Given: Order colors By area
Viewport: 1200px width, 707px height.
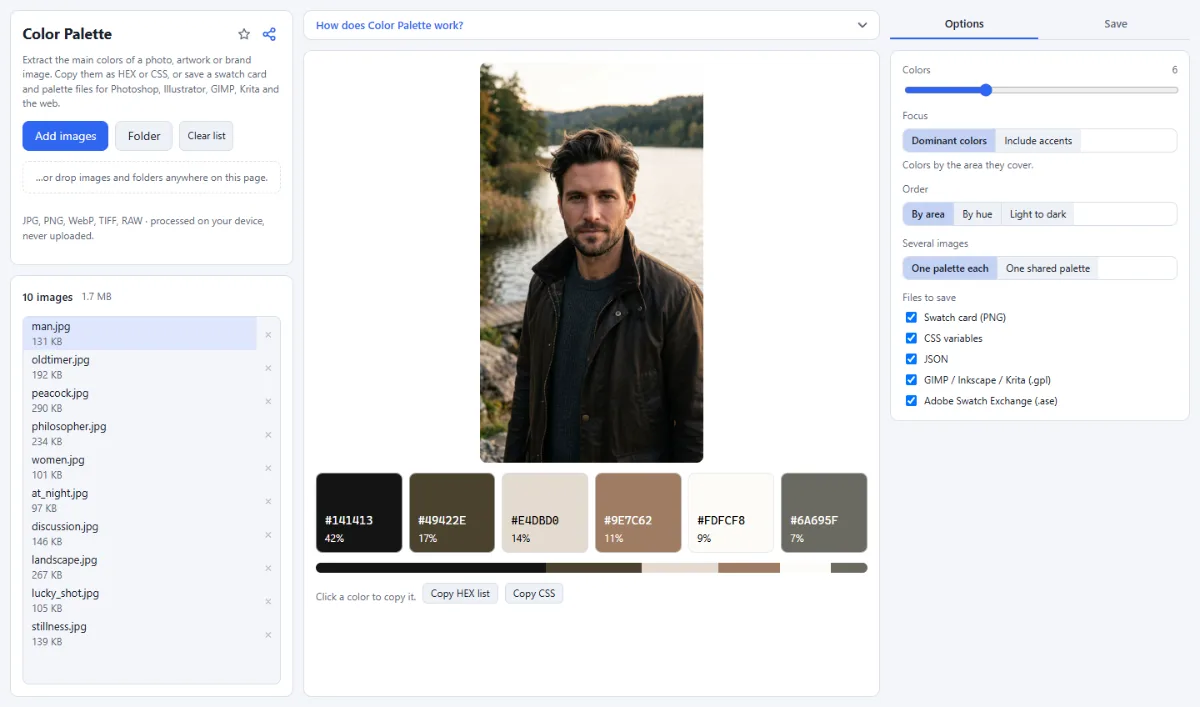Looking at the screenshot, I should click(x=928, y=214).
